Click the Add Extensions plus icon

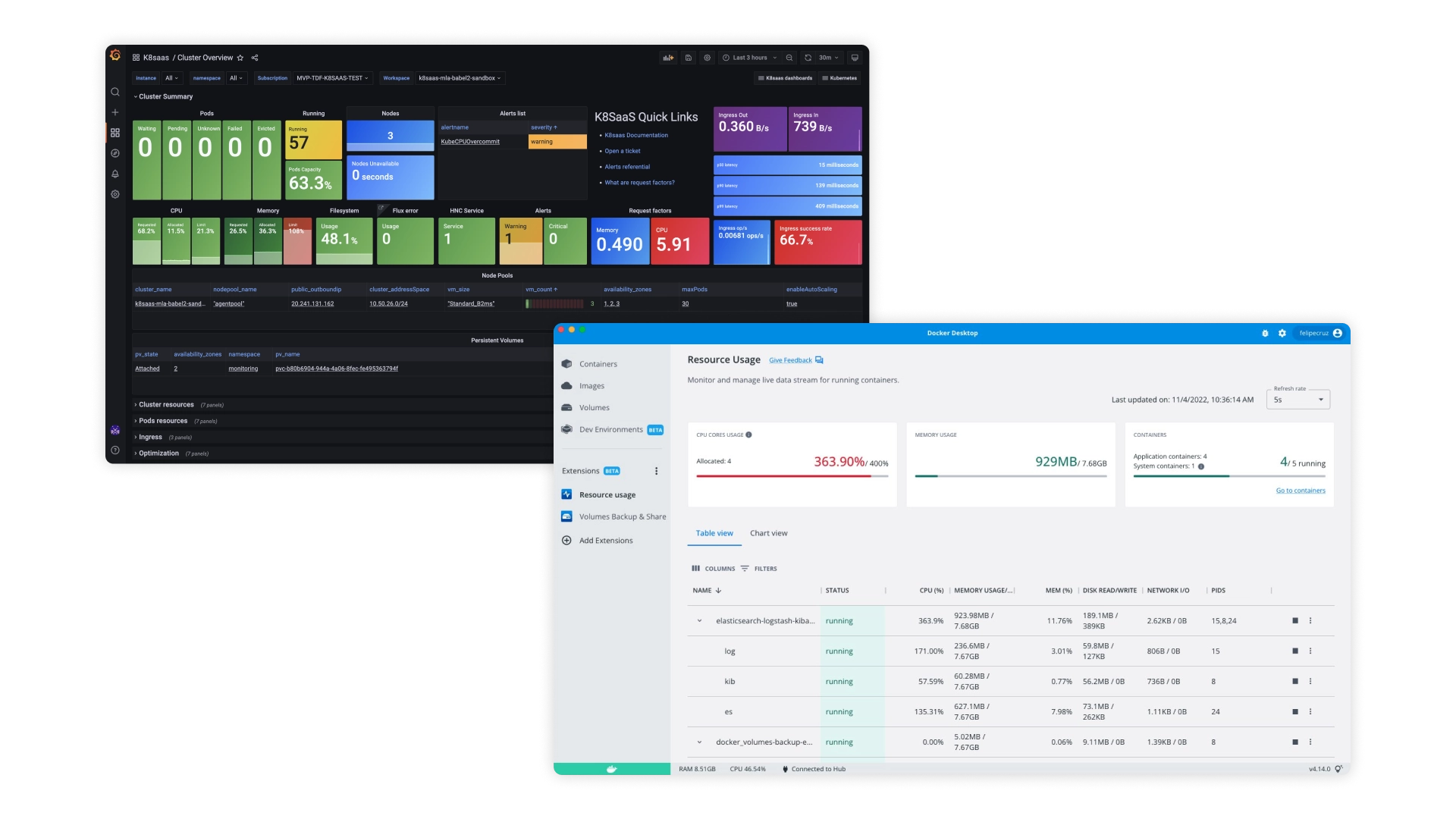tap(566, 541)
